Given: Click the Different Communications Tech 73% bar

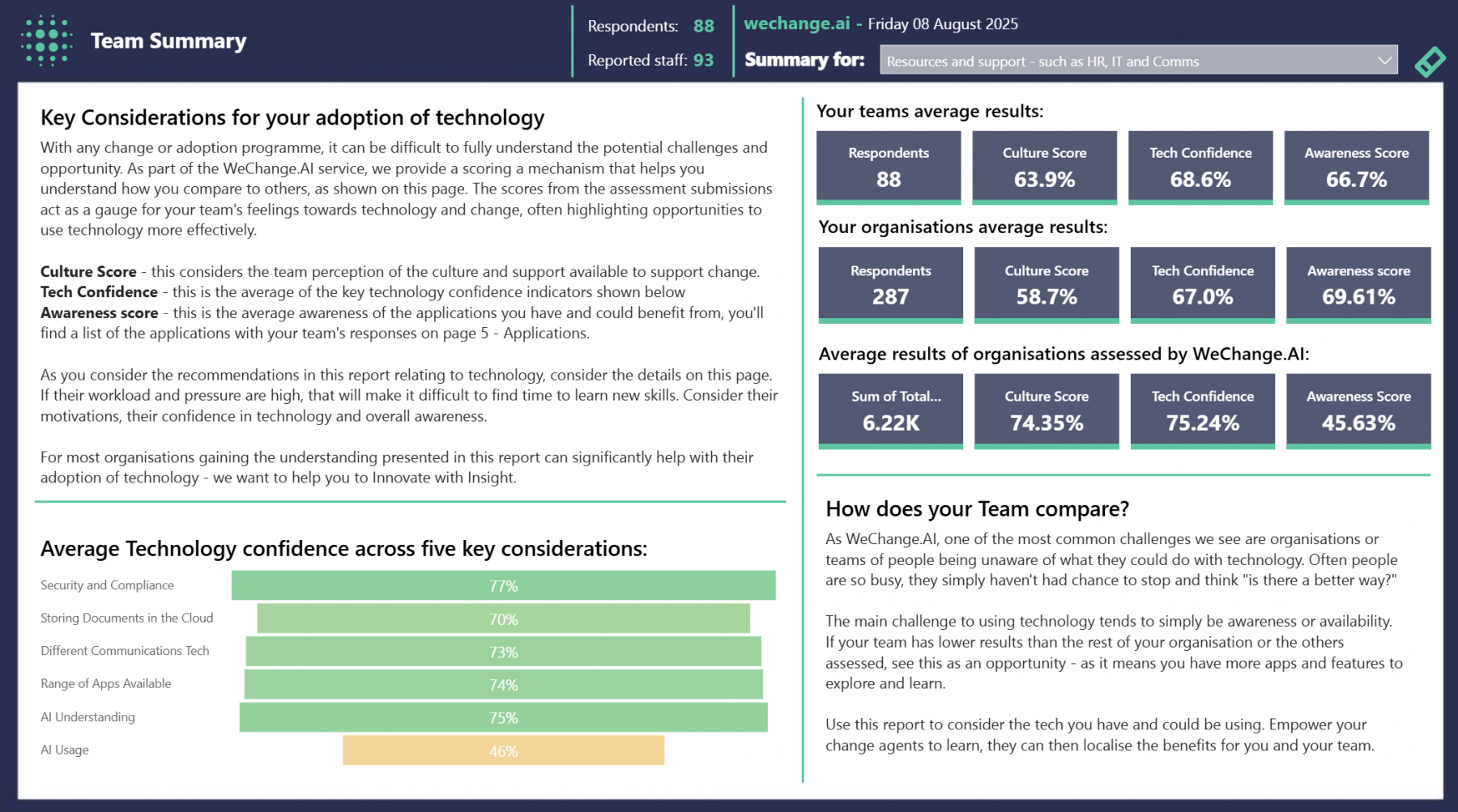Looking at the screenshot, I should click(503, 652).
